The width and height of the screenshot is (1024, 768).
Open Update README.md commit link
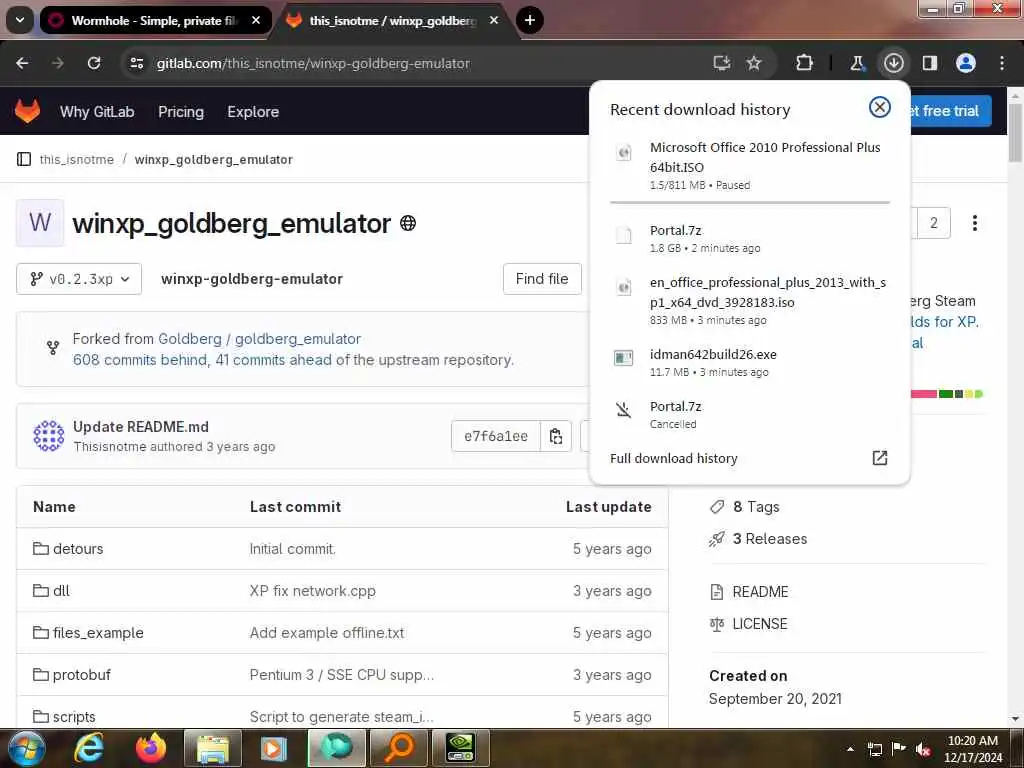141,426
